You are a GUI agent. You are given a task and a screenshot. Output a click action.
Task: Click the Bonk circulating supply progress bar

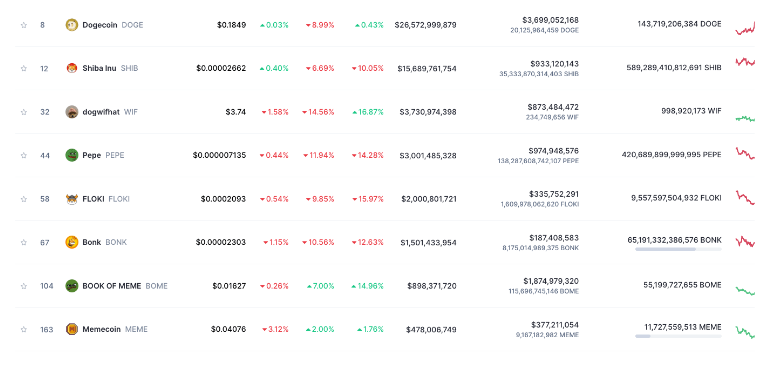point(678,249)
